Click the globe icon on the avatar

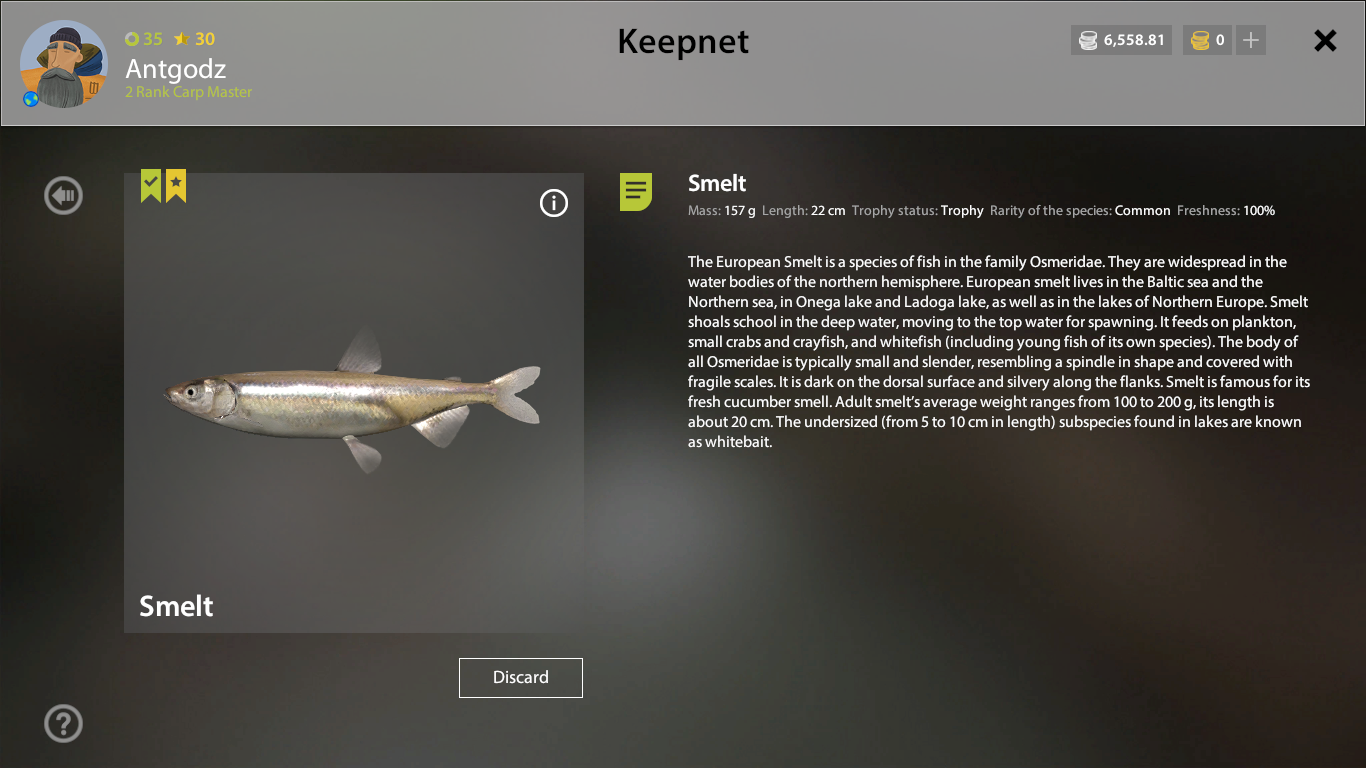31,99
